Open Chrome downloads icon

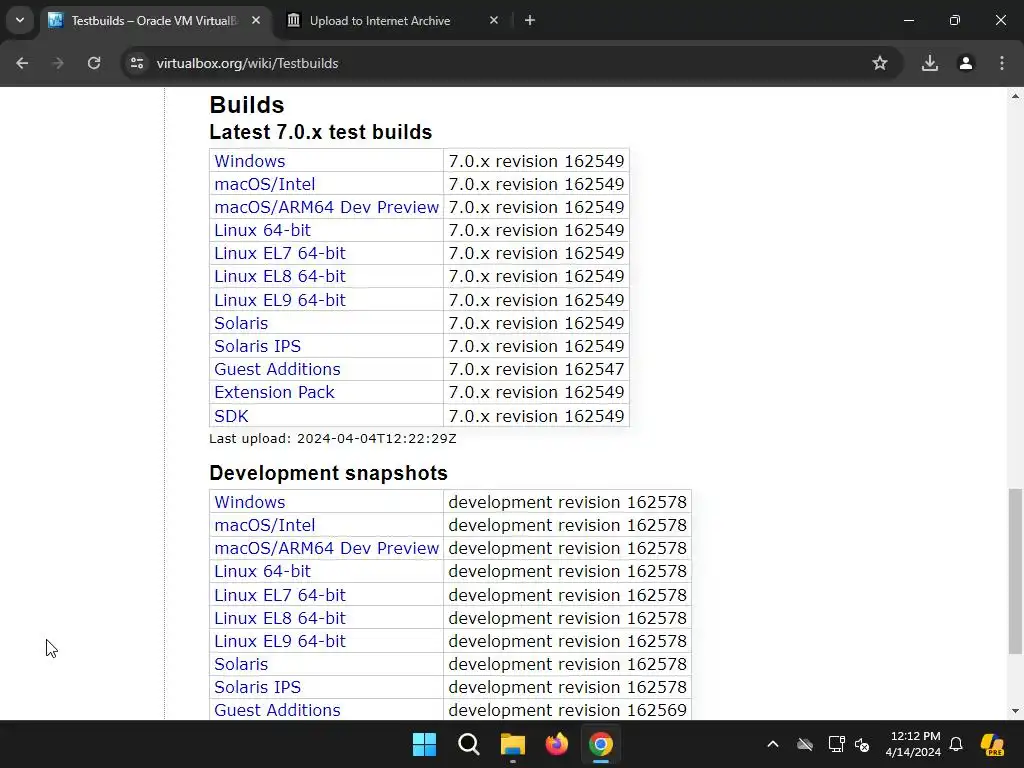[x=930, y=63]
